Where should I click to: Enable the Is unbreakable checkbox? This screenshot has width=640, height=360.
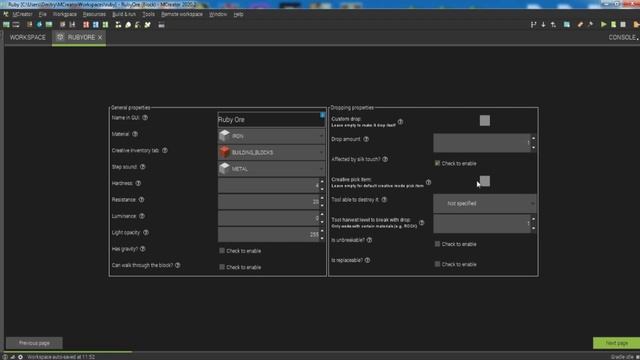point(437,244)
